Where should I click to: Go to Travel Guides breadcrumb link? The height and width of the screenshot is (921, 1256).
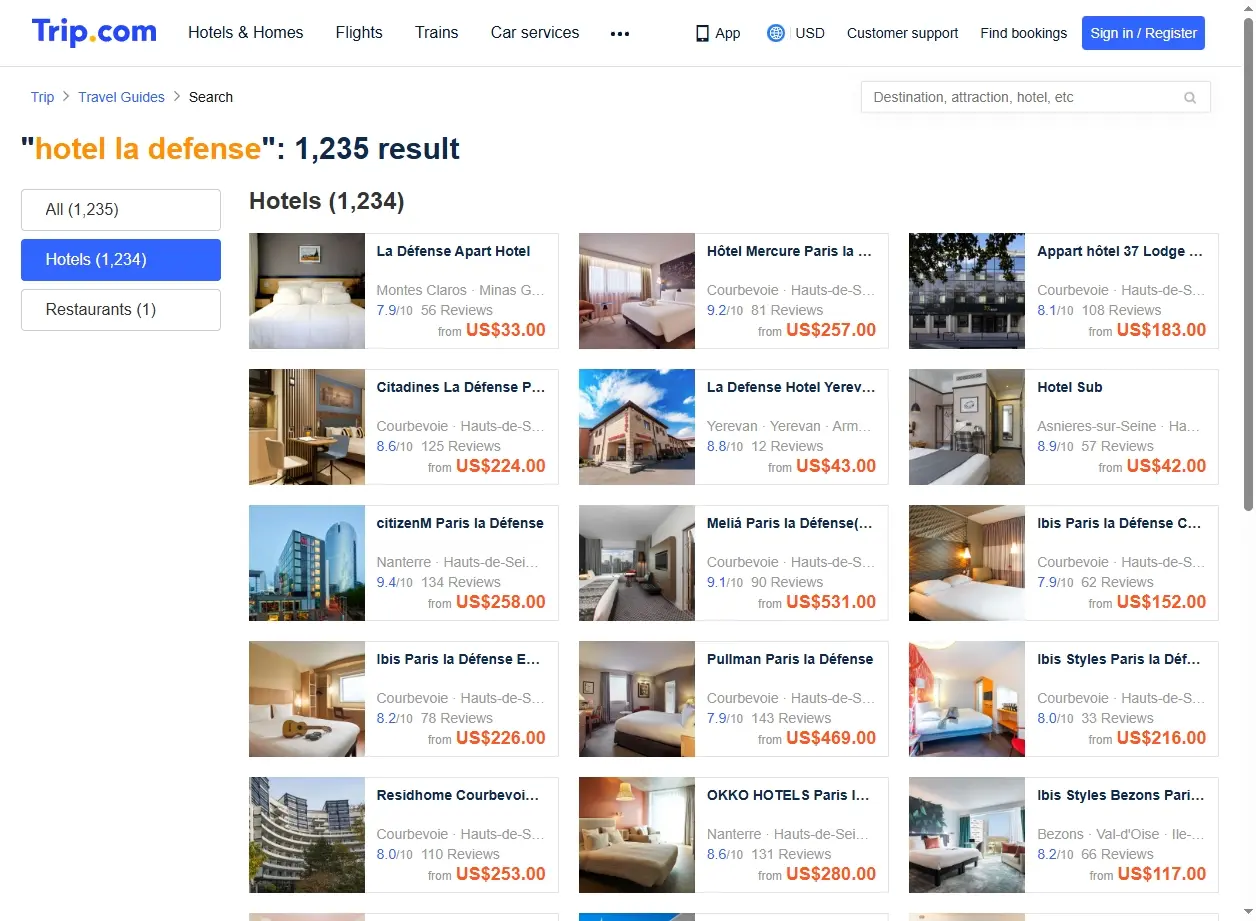(x=122, y=97)
